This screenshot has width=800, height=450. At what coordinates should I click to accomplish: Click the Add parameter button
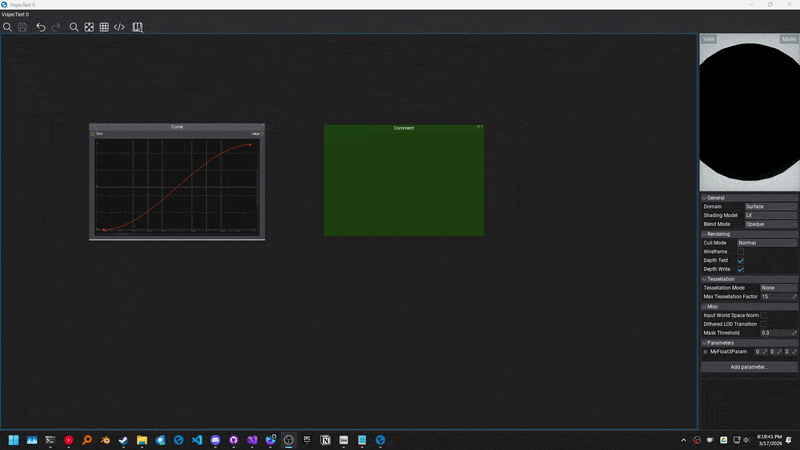pyautogui.click(x=749, y=367)
